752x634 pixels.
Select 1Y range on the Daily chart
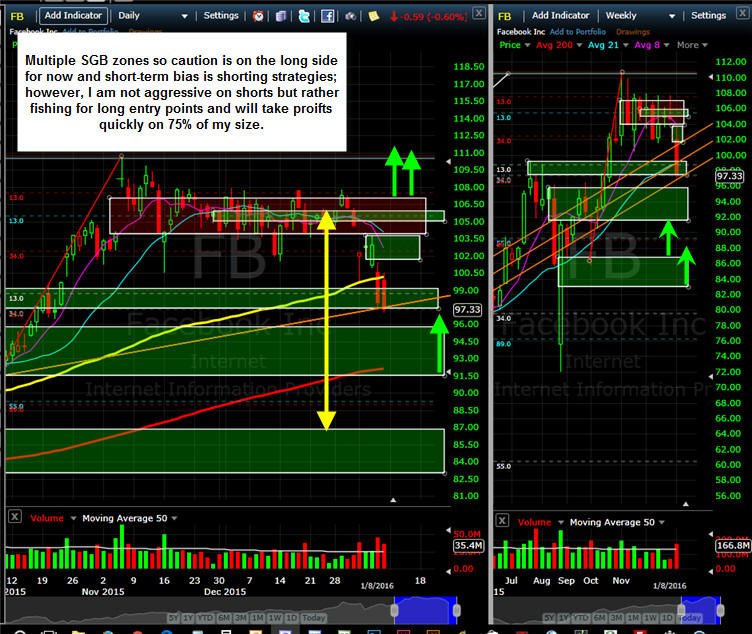click(x=188, y=618)
